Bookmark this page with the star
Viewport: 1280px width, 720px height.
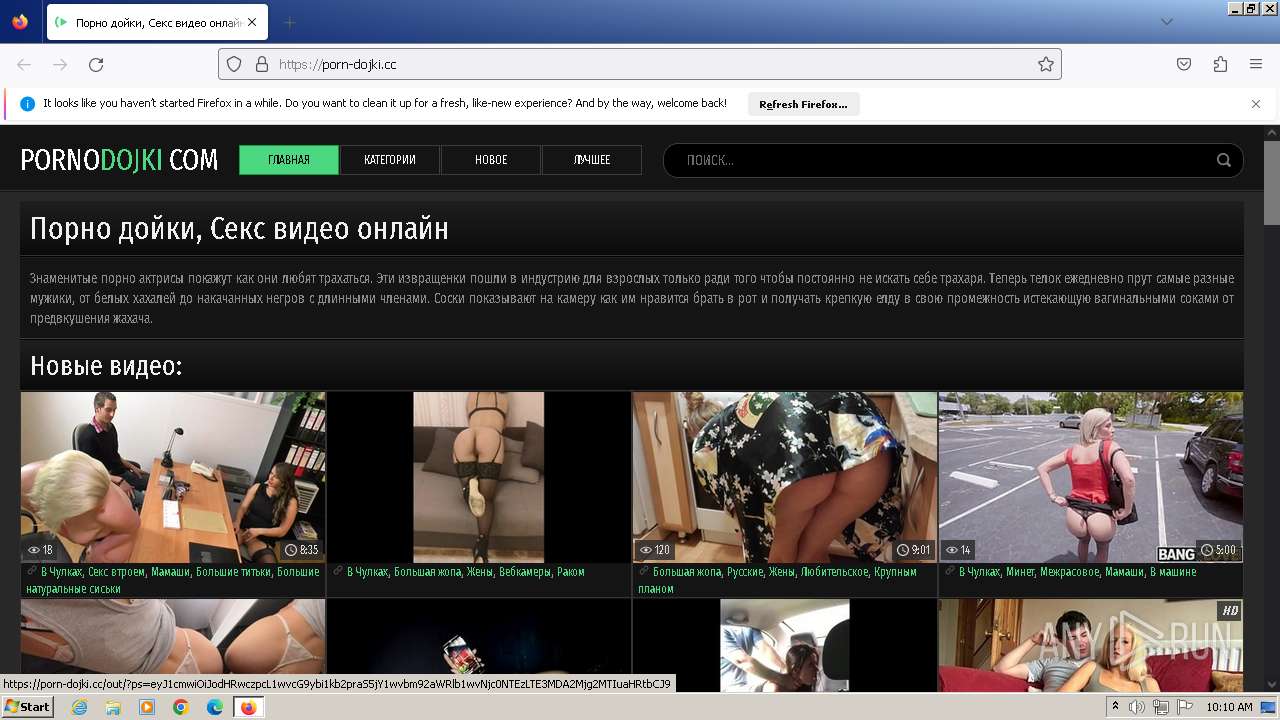[x=1046, y=64]
